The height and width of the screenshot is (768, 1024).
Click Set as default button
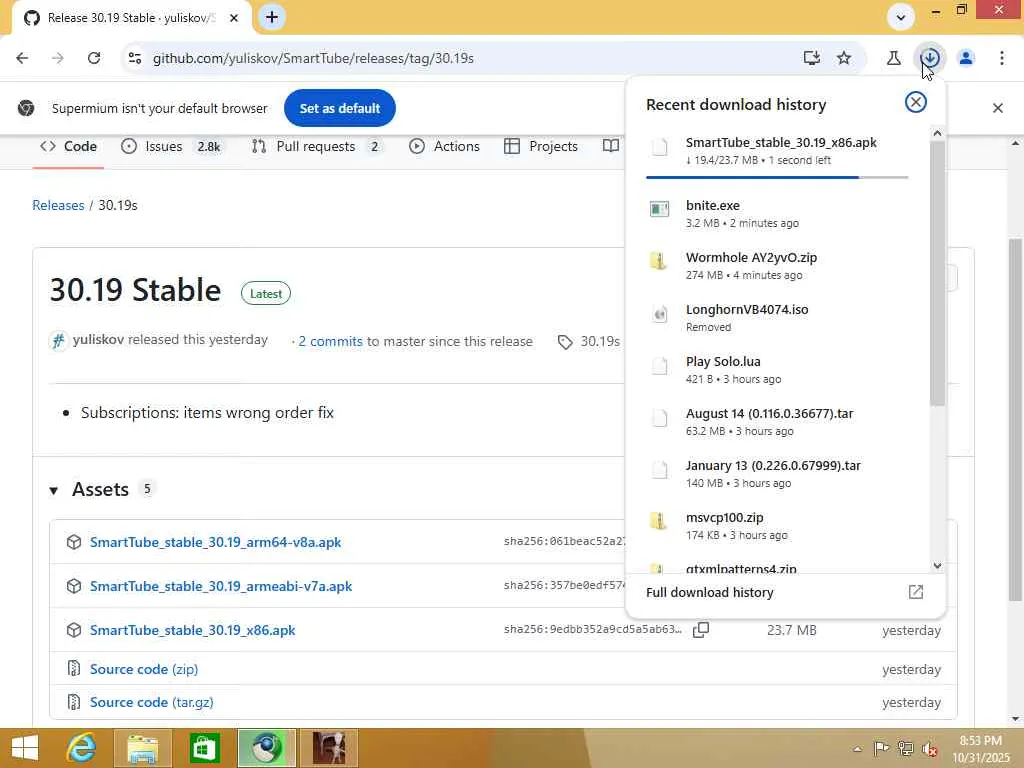[340, 108]
